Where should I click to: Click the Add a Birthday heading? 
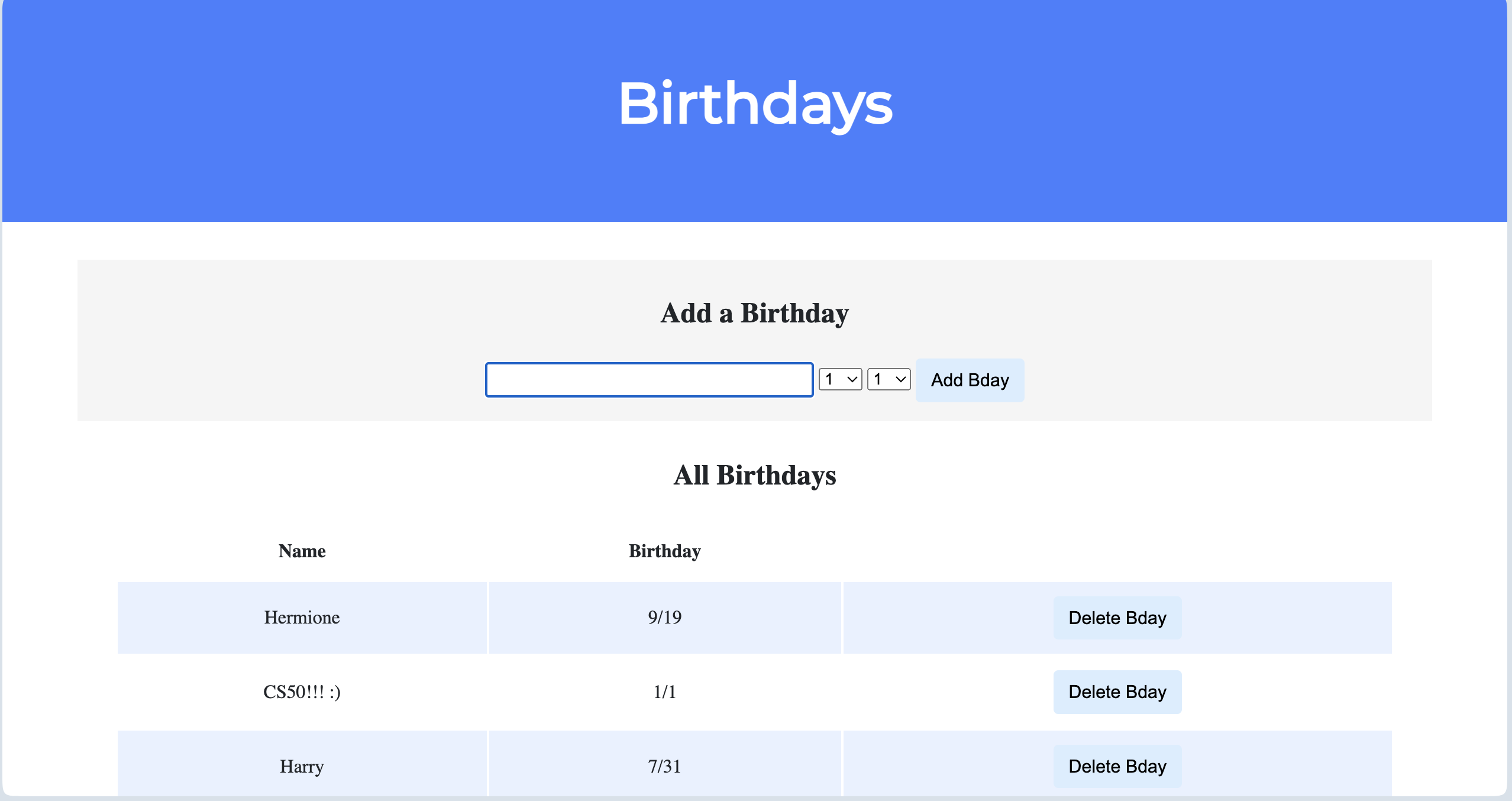[755, 314]
